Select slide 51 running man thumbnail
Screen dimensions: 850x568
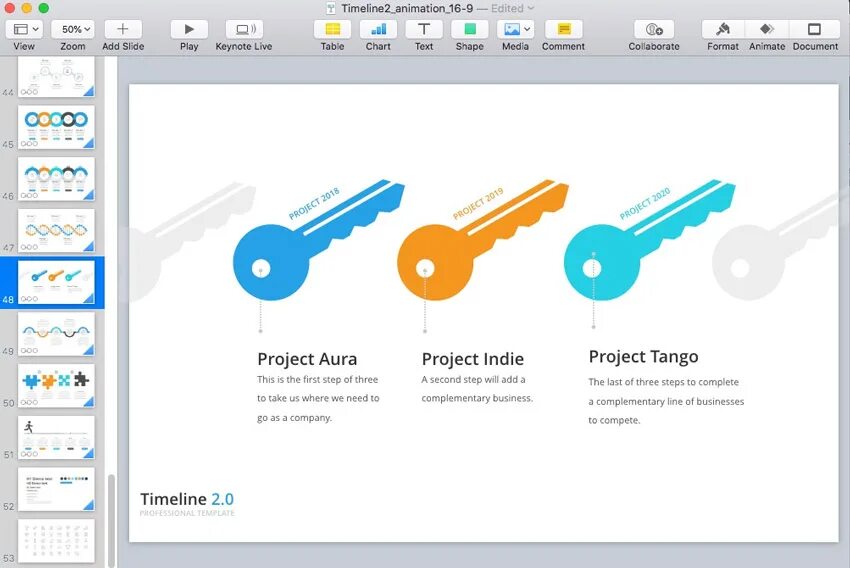pos(56,437)
